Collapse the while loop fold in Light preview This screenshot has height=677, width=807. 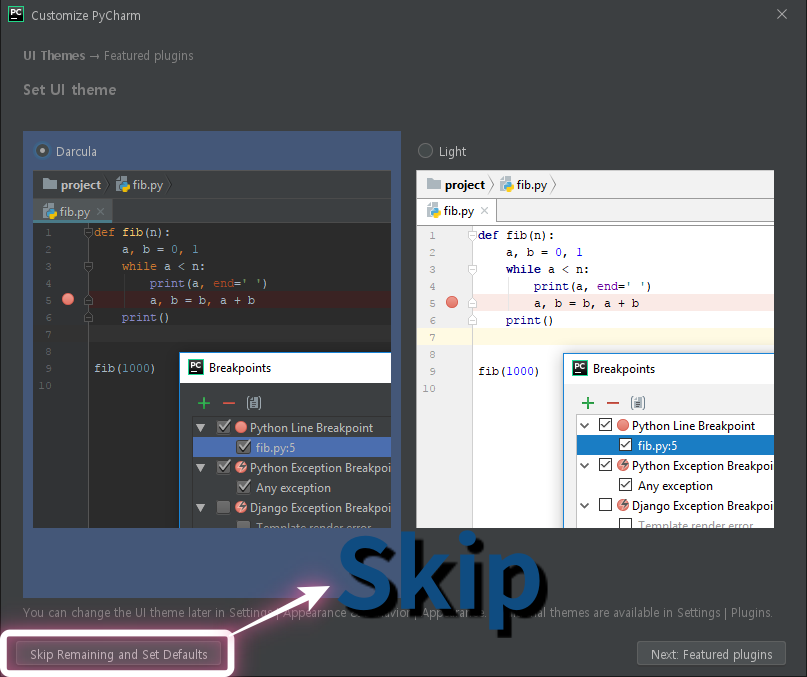(x=472, y=269)
